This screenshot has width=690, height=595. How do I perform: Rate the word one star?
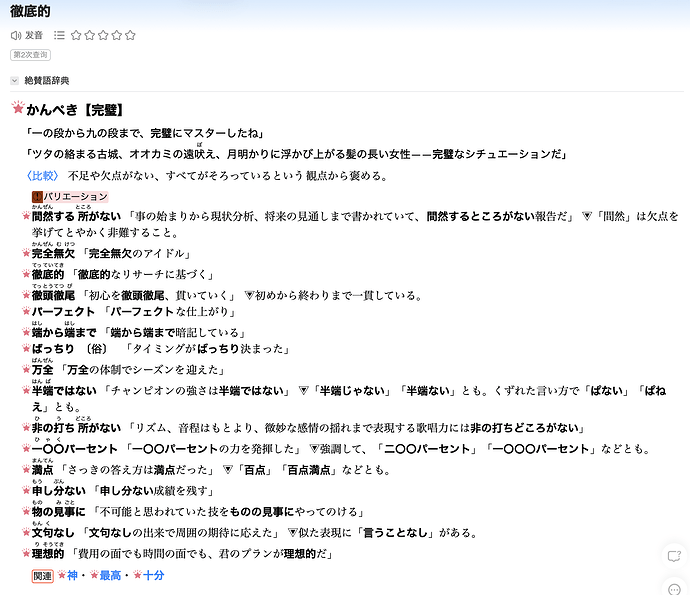[76, 35]
